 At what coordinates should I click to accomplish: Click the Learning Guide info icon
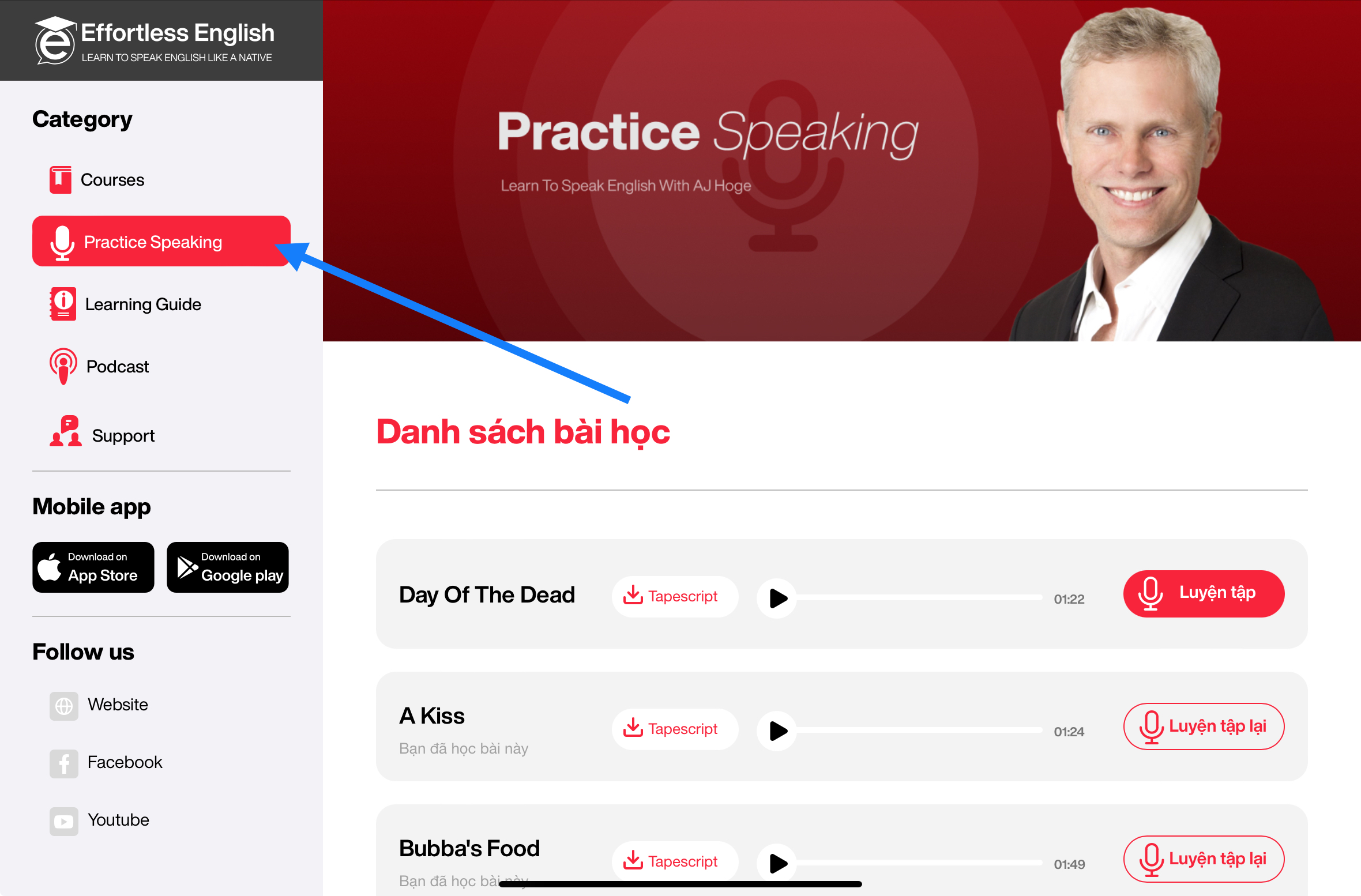[x=62, y=302]
